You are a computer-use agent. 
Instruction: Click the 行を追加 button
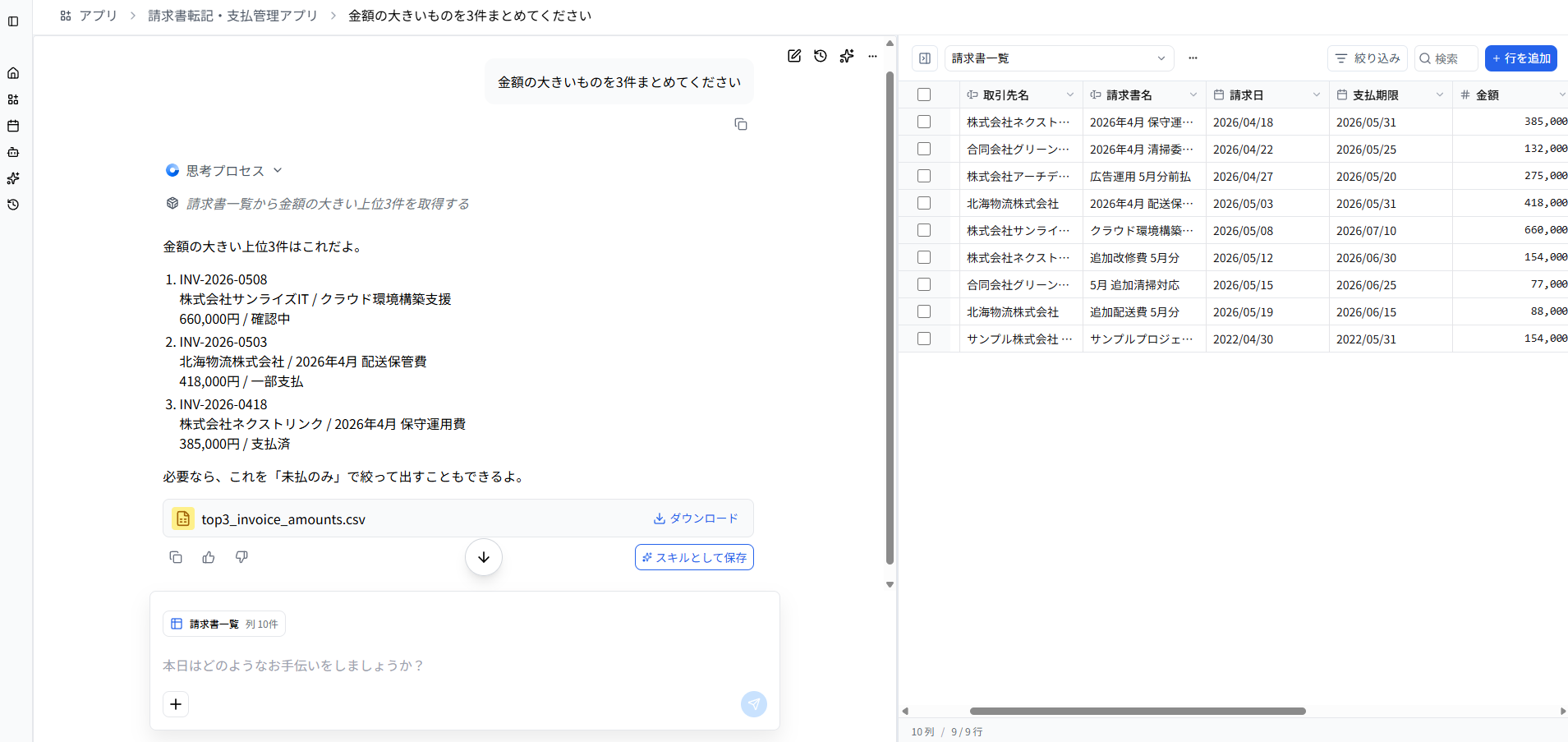[1521, 58]
